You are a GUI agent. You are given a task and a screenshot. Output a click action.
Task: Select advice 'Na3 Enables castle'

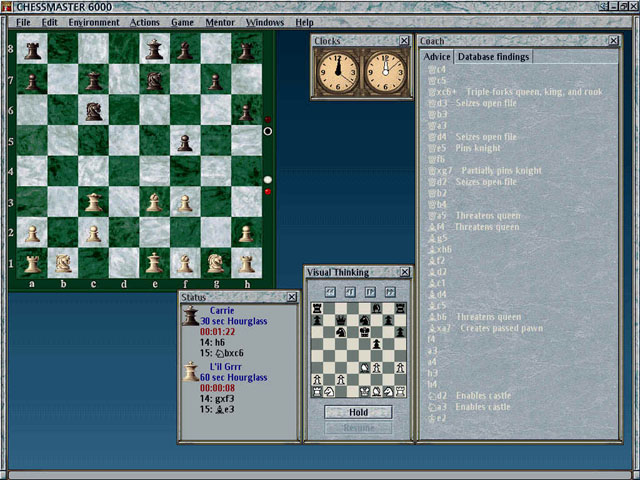[469, 407]
